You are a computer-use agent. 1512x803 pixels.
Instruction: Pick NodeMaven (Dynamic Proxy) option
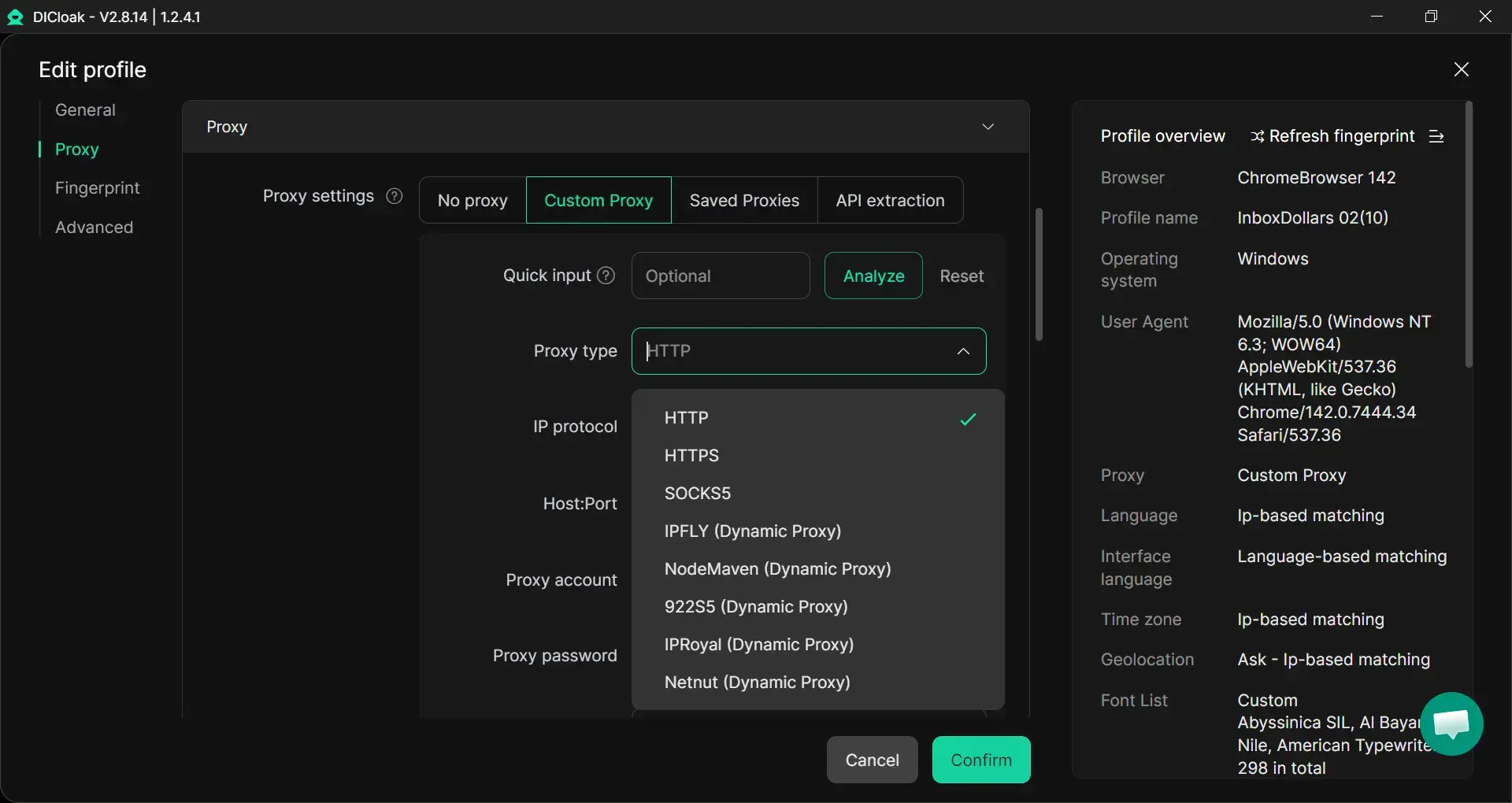tap(777, 569)
